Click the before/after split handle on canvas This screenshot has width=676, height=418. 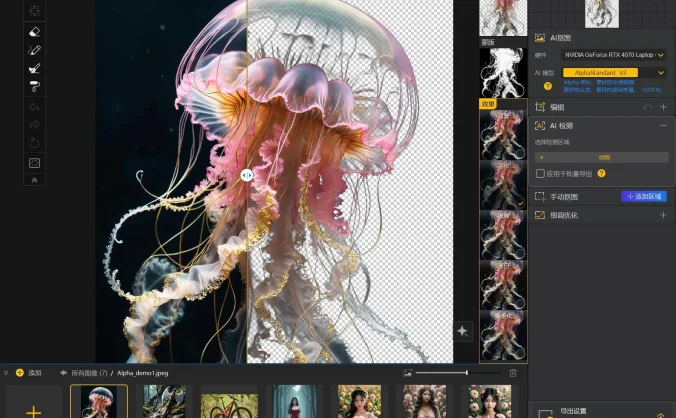point(247,175)
